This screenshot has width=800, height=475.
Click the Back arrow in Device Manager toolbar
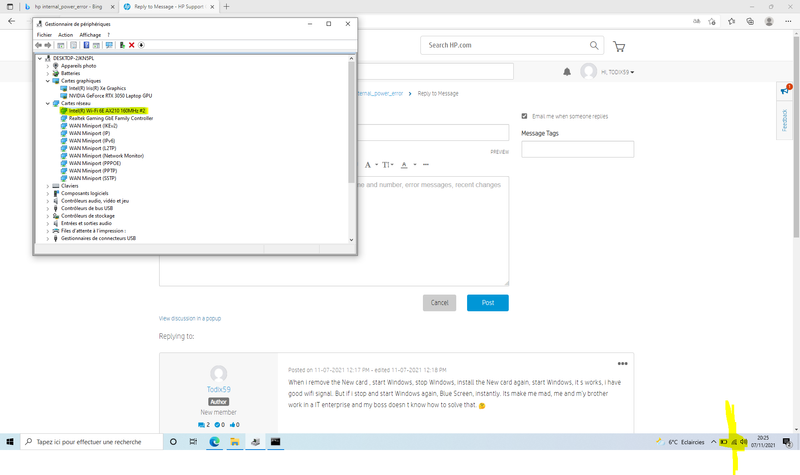coord(38,45)
